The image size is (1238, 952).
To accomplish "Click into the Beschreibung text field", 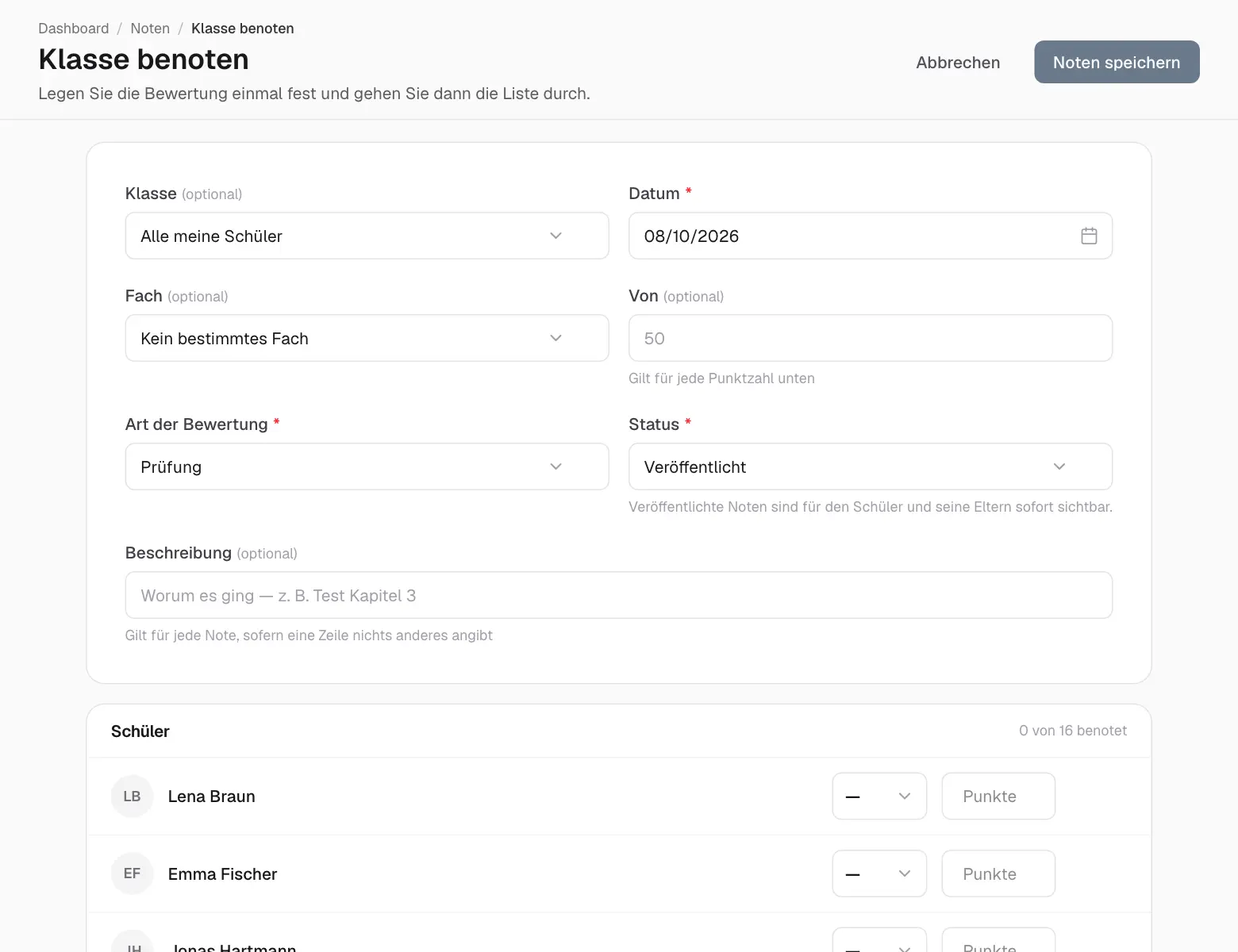I will click(619, 595).
